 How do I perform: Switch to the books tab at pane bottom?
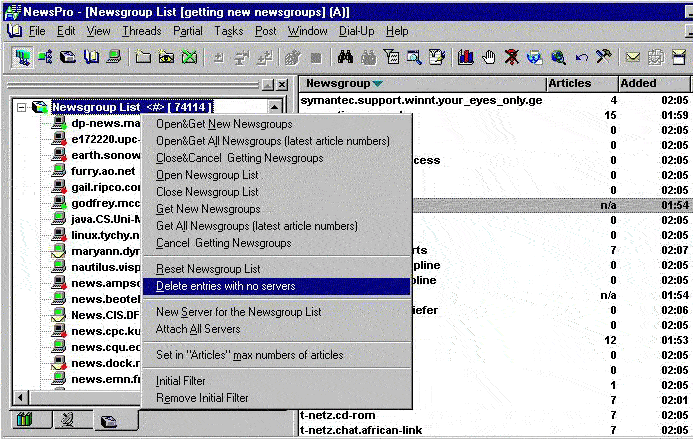[x=24, y=419]
